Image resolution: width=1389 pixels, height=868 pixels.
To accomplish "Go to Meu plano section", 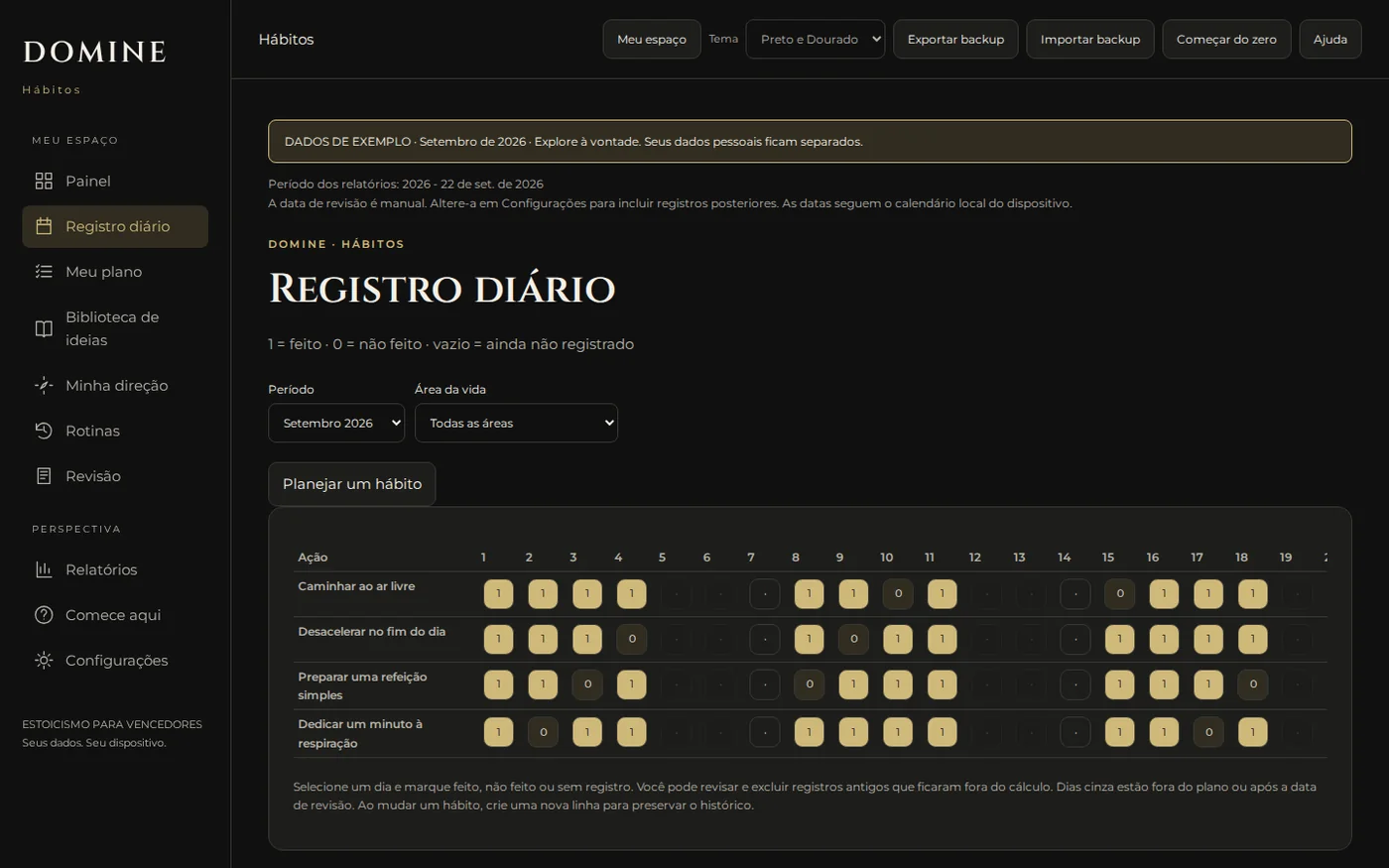I will coord(115,272).
